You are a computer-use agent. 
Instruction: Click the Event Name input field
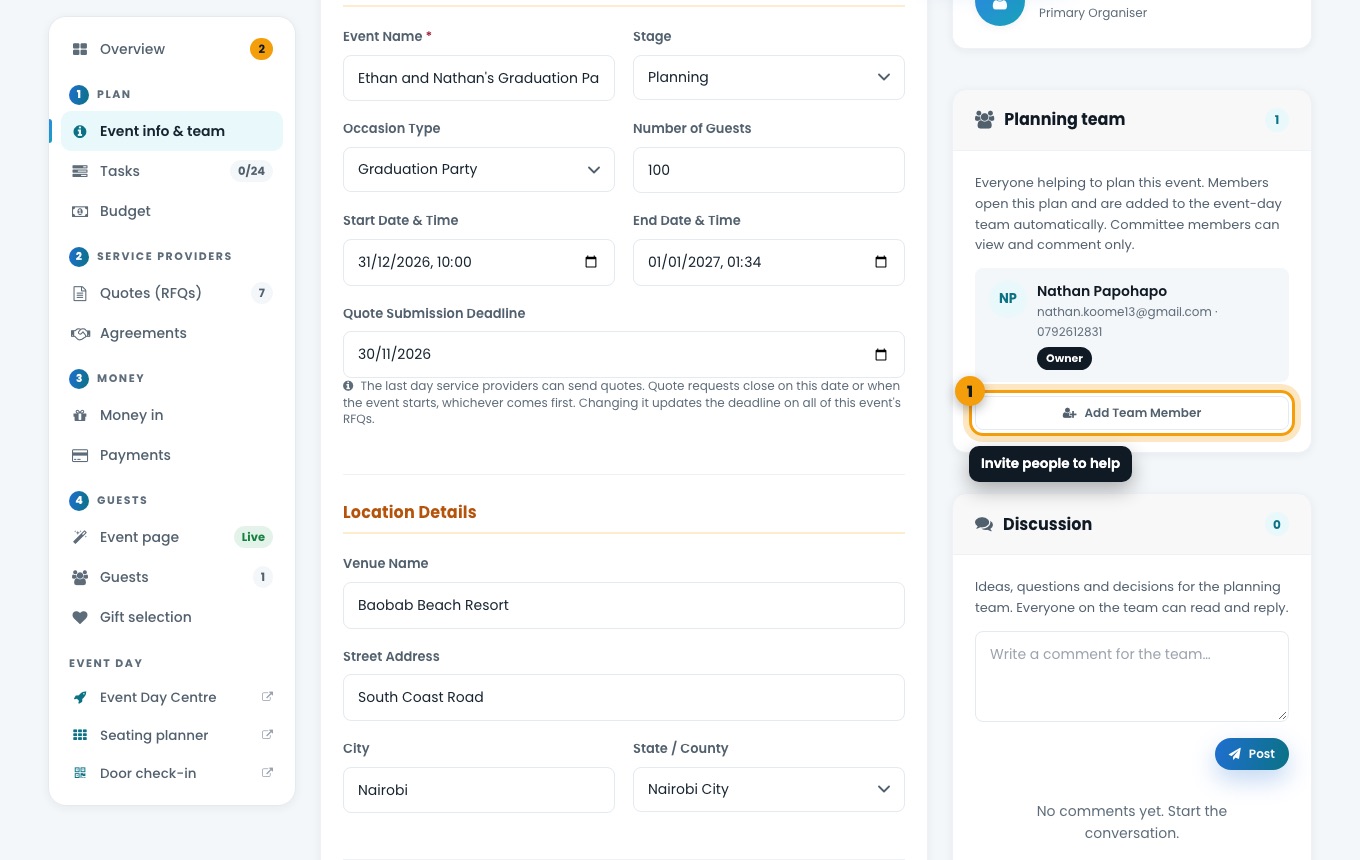(x=479, y=78)
